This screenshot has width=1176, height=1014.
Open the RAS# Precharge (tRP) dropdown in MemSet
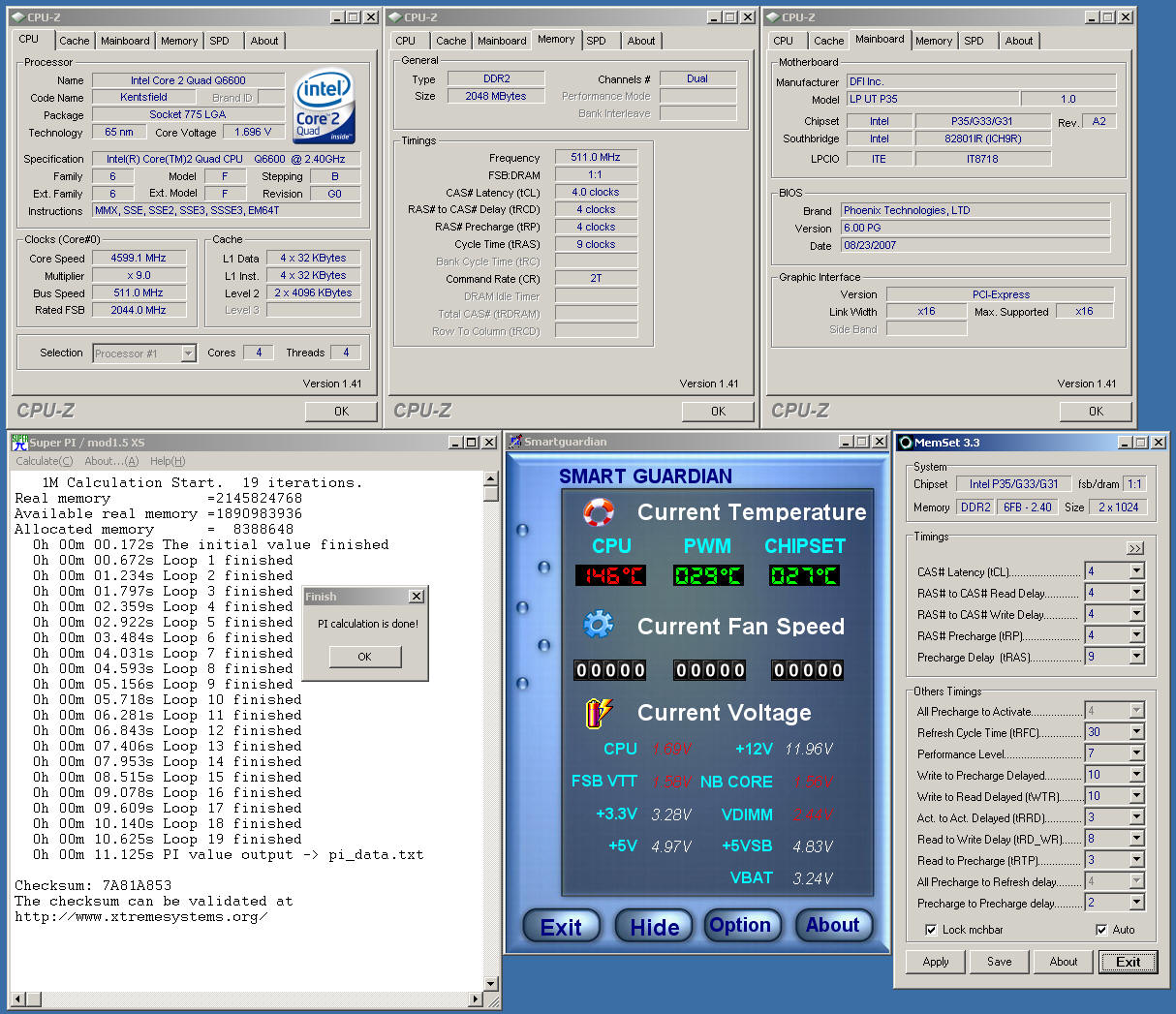1136,635
